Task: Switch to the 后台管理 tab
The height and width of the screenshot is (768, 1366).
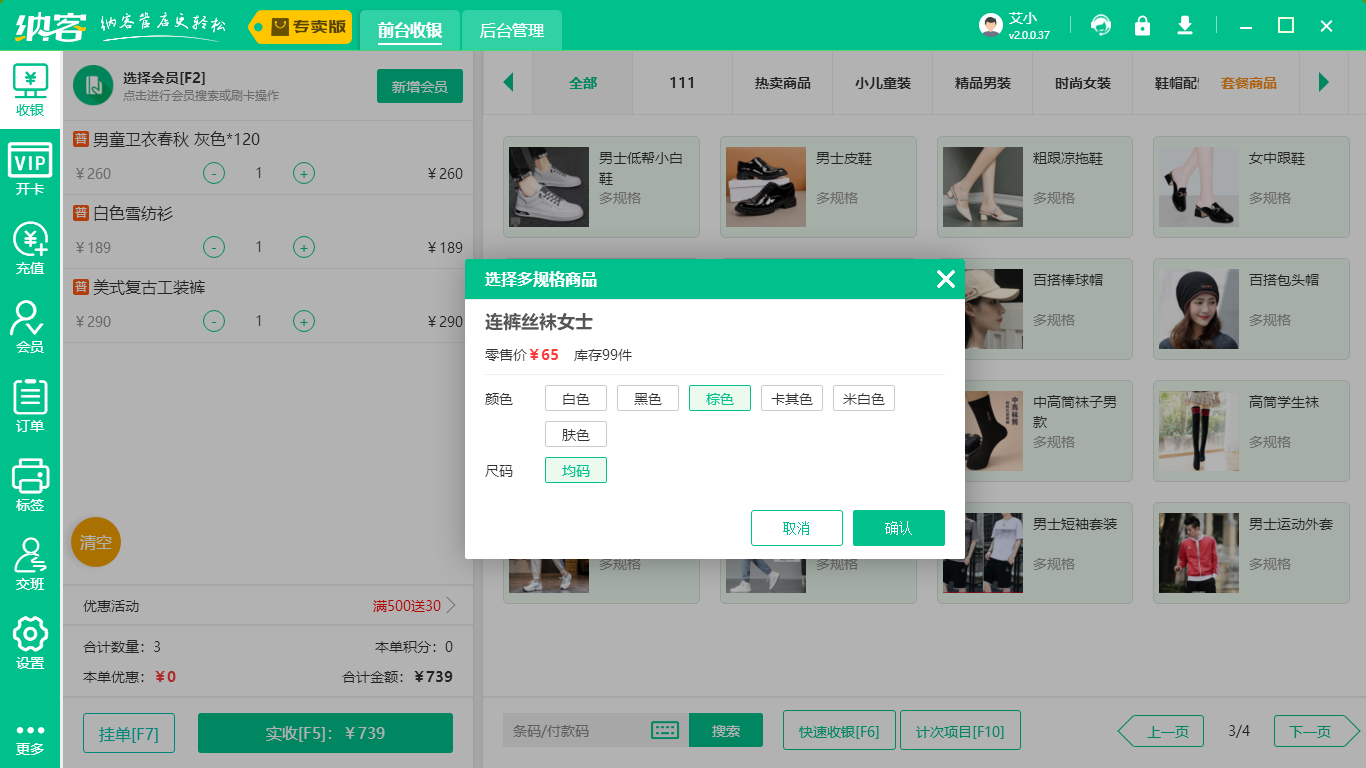Action: 512,30
